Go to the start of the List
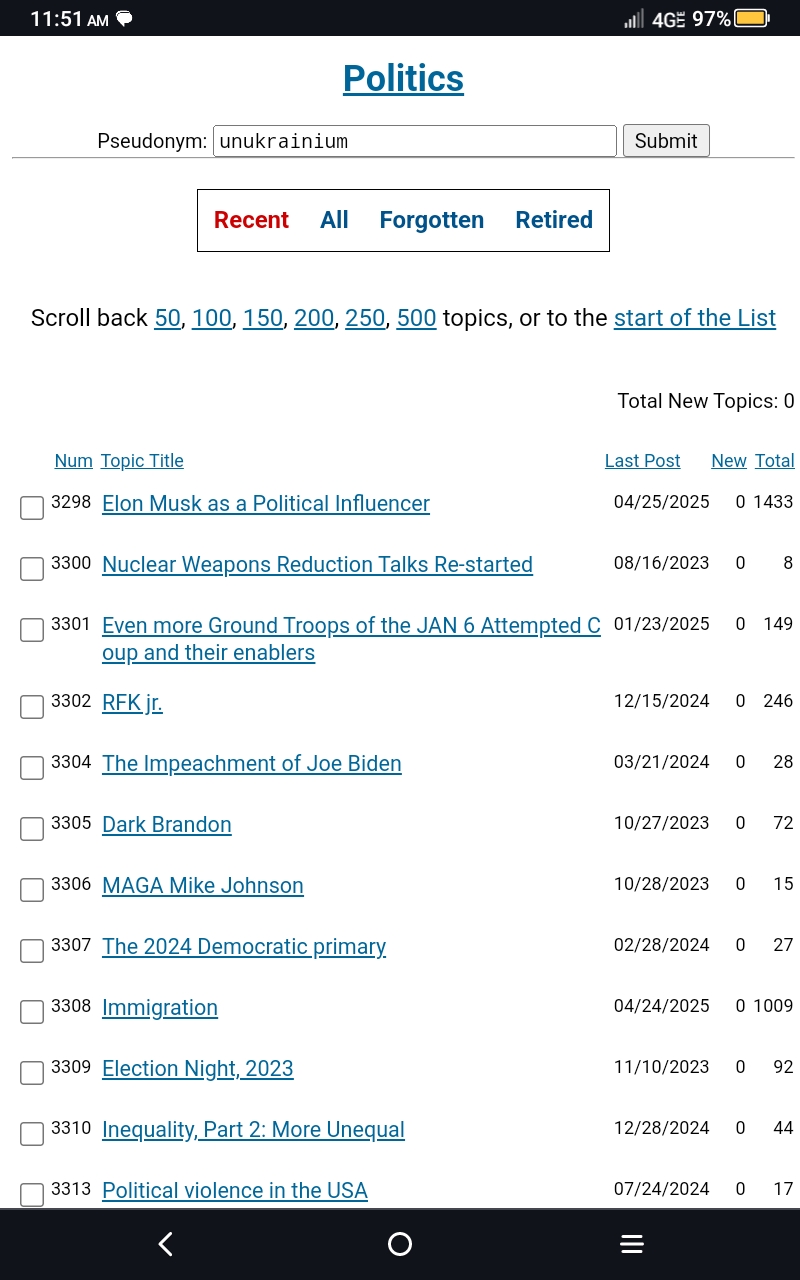 (694, 318)
